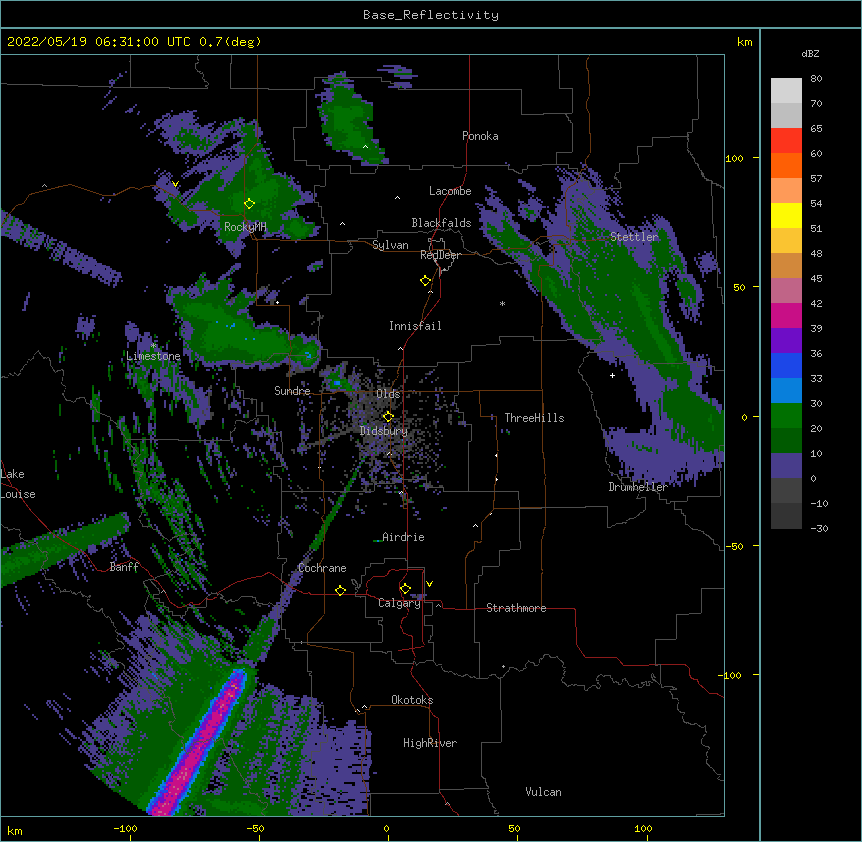Click the yellow marker above the Calgary label

[405, 589]
